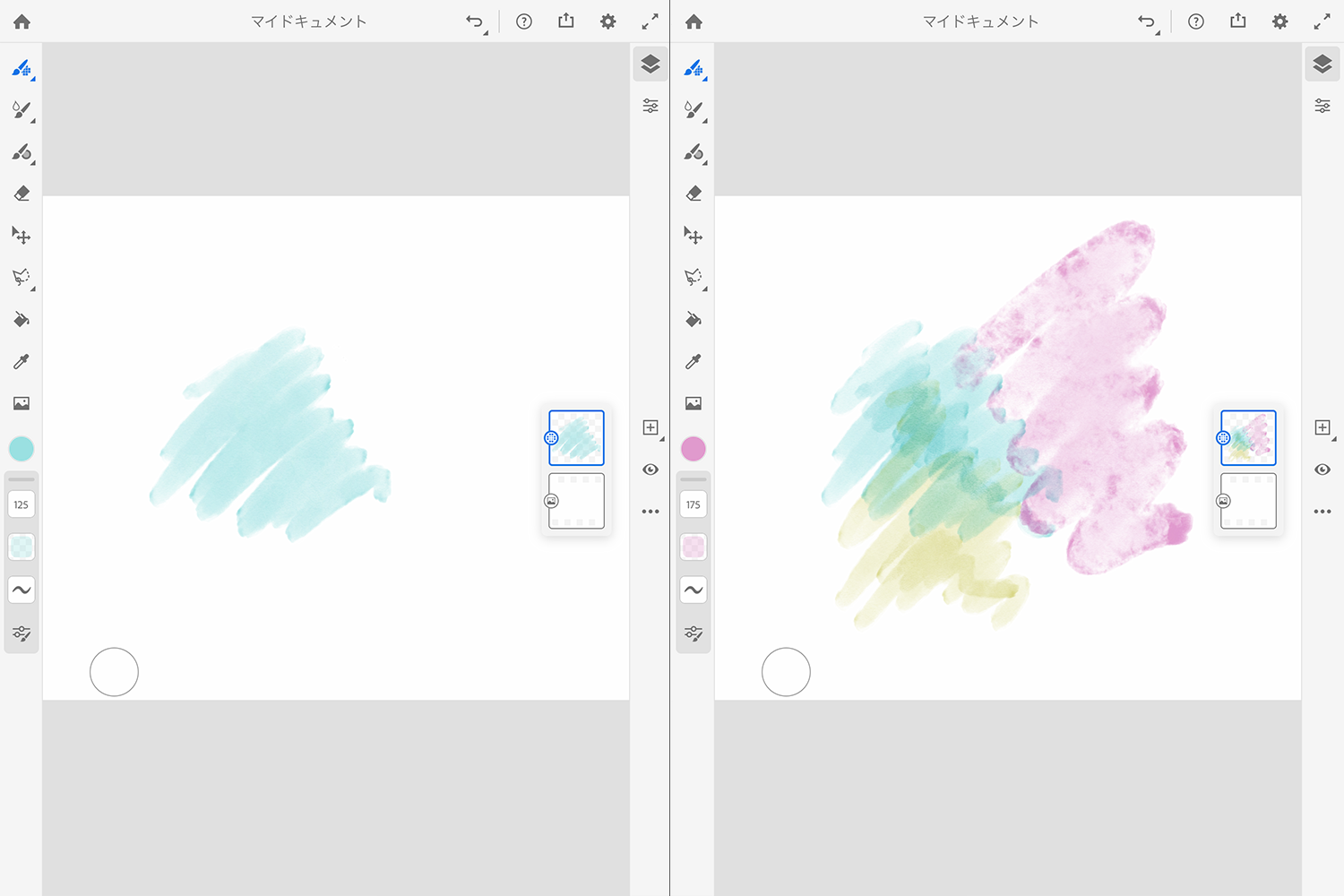The image size is (1344, 896).
Task: Open stroke smoothing control in left window
Action: click(x=22, y=590)
